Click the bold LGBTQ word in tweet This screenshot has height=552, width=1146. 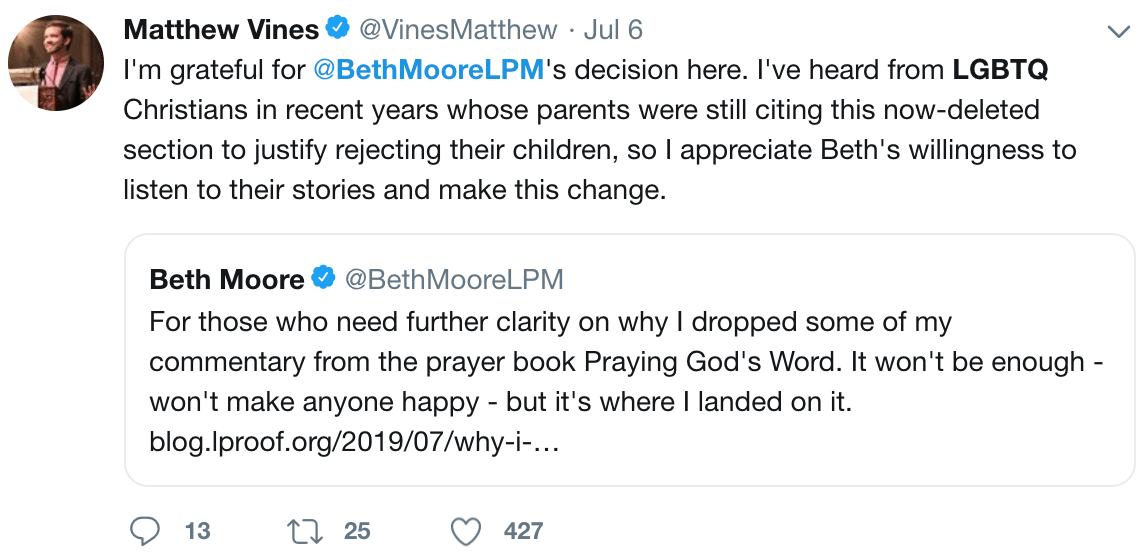tap(999, 70)
